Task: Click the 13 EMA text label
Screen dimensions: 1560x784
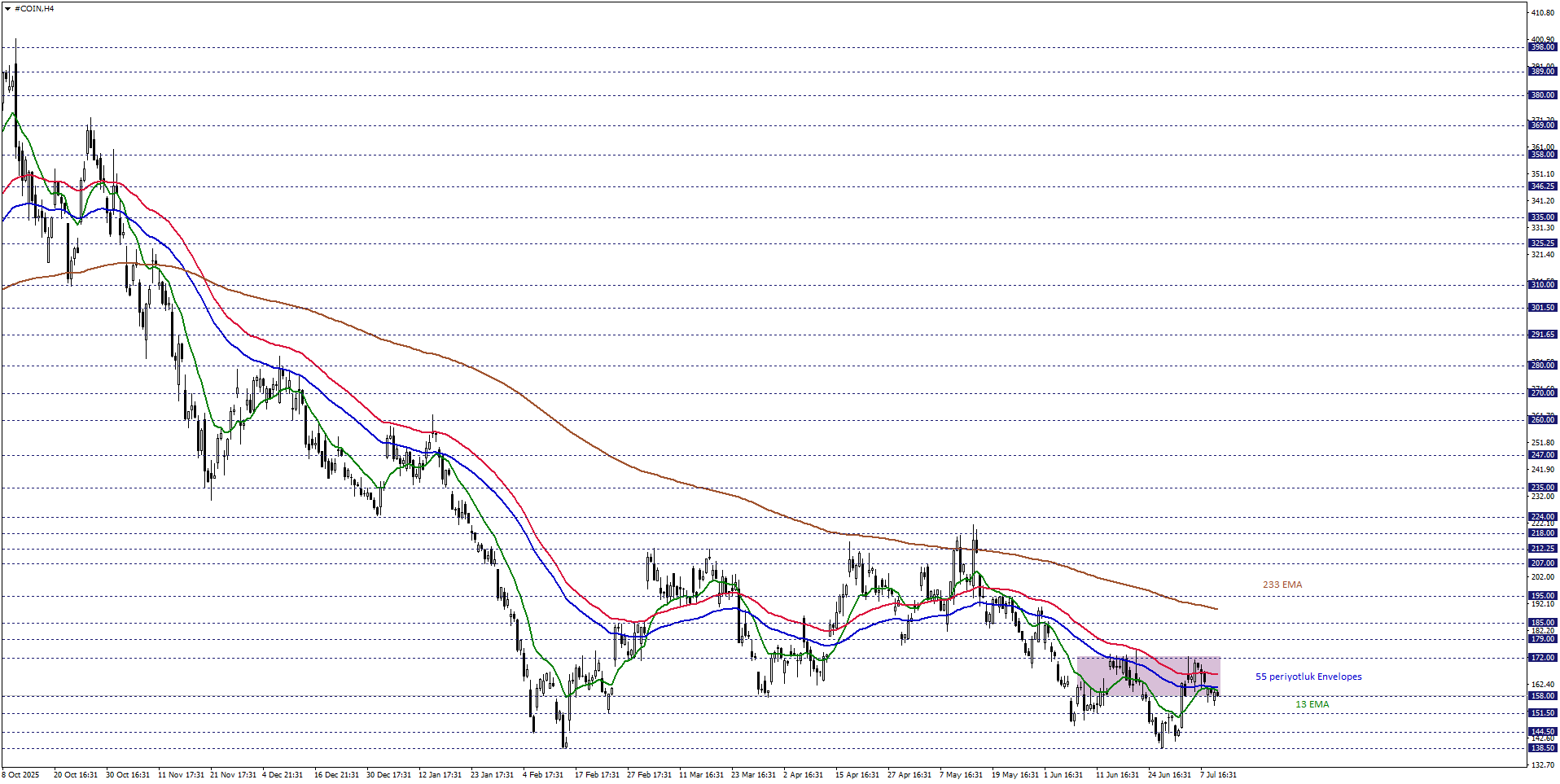Action: pos(1312,704)
